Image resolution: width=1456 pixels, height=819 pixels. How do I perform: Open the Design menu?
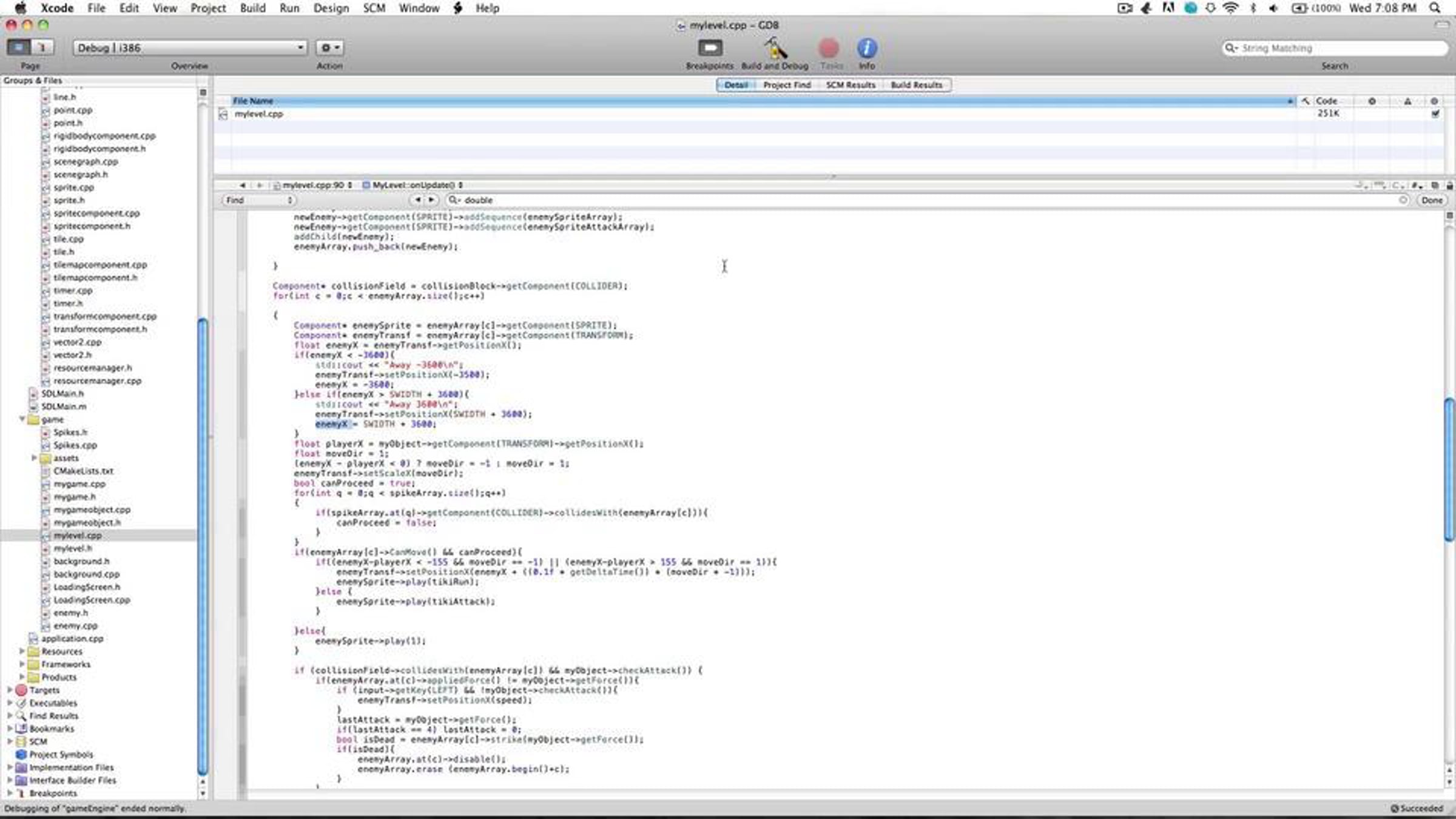331,8
